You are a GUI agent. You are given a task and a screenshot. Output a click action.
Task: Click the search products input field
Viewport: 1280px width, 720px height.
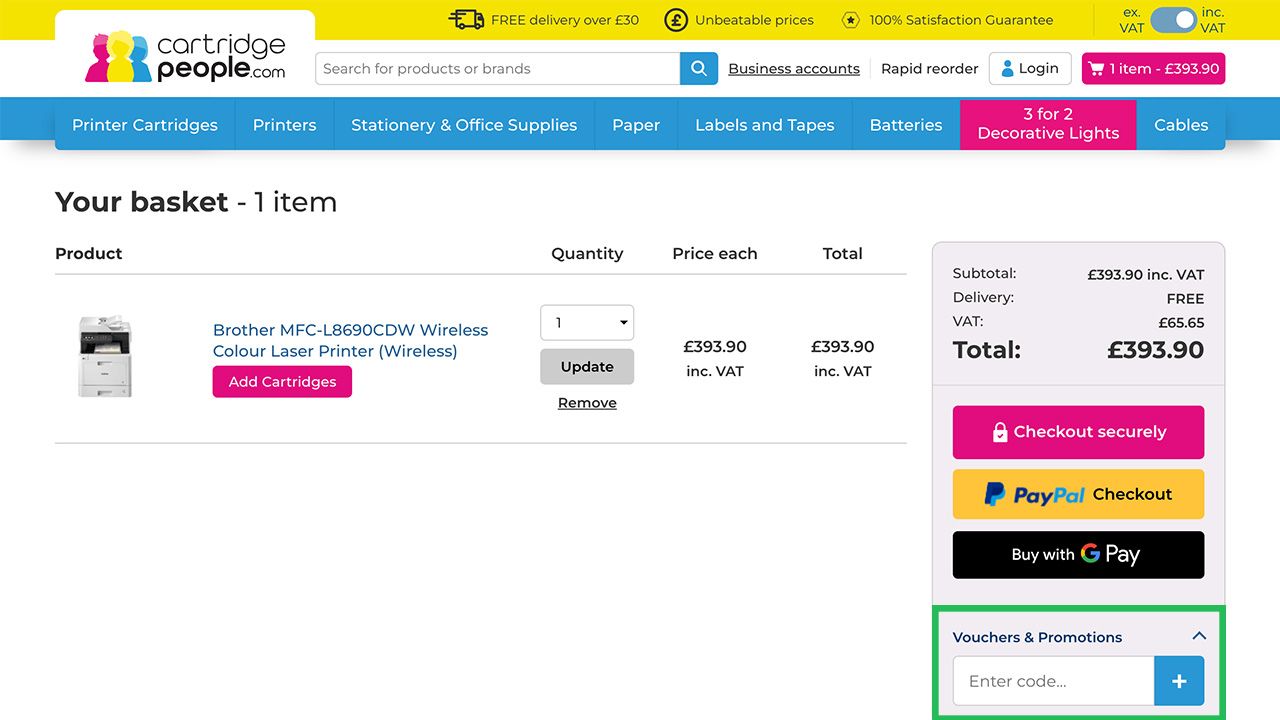(x=498, y=69)
